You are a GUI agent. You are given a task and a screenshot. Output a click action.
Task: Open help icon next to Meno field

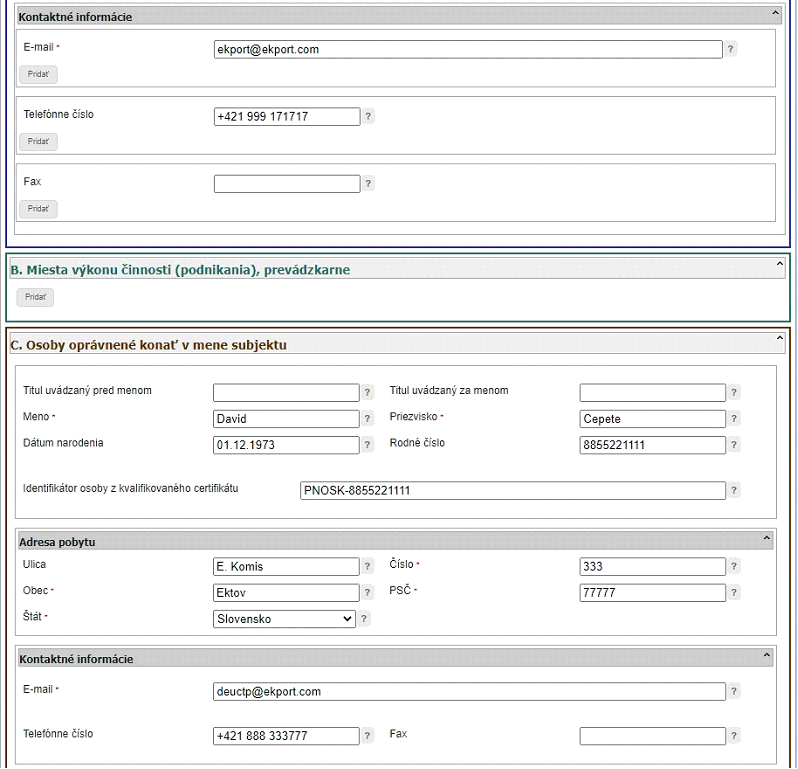367,418
